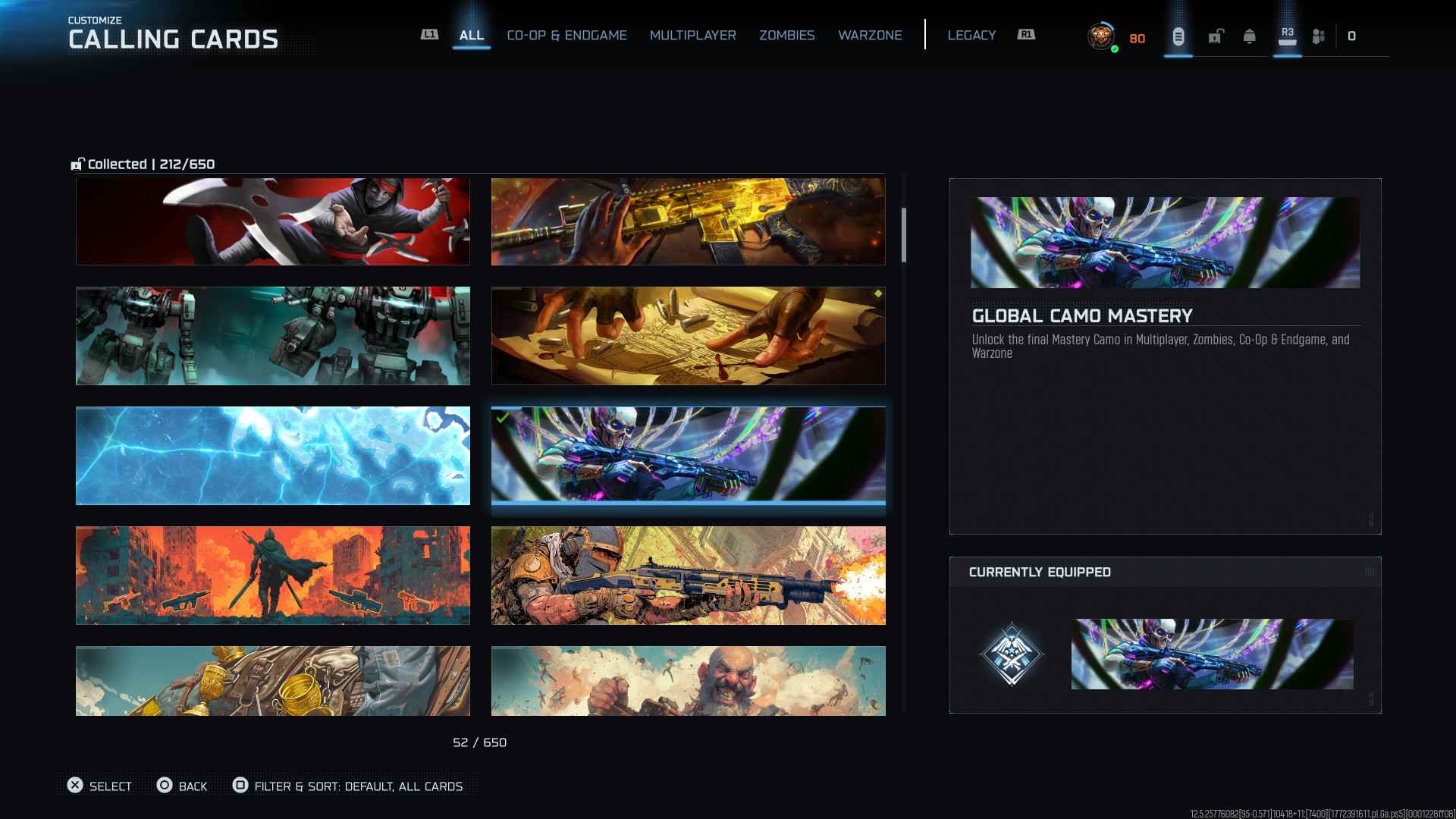Open Filter & Sort options
Viewport: 1456px width, 819px height.
358,786
